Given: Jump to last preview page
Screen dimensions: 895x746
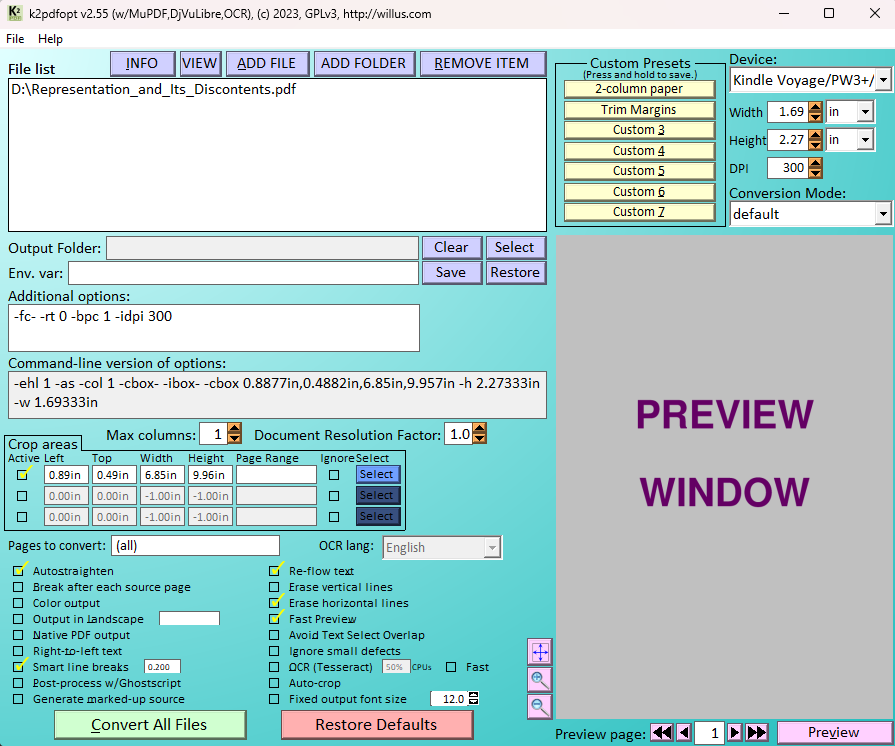Looking at the screenshot, I should (756, 732).
